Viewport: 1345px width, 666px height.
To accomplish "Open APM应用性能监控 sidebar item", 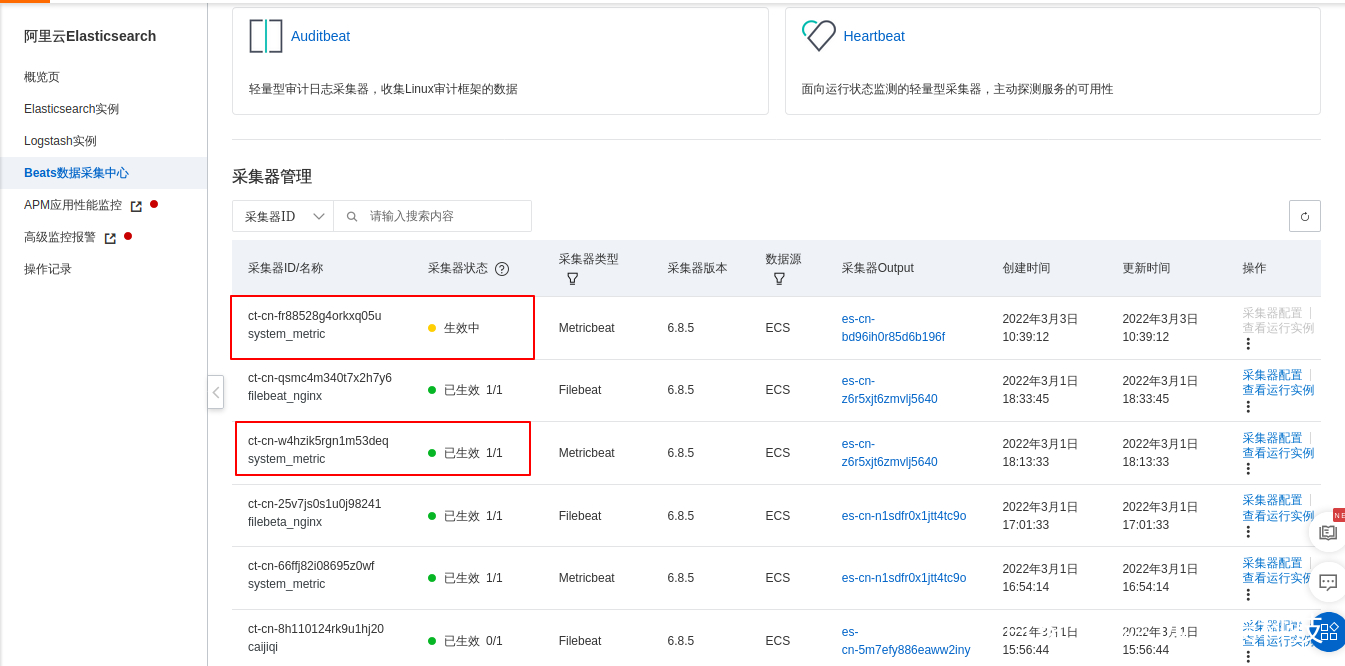I will coord(73,205).
